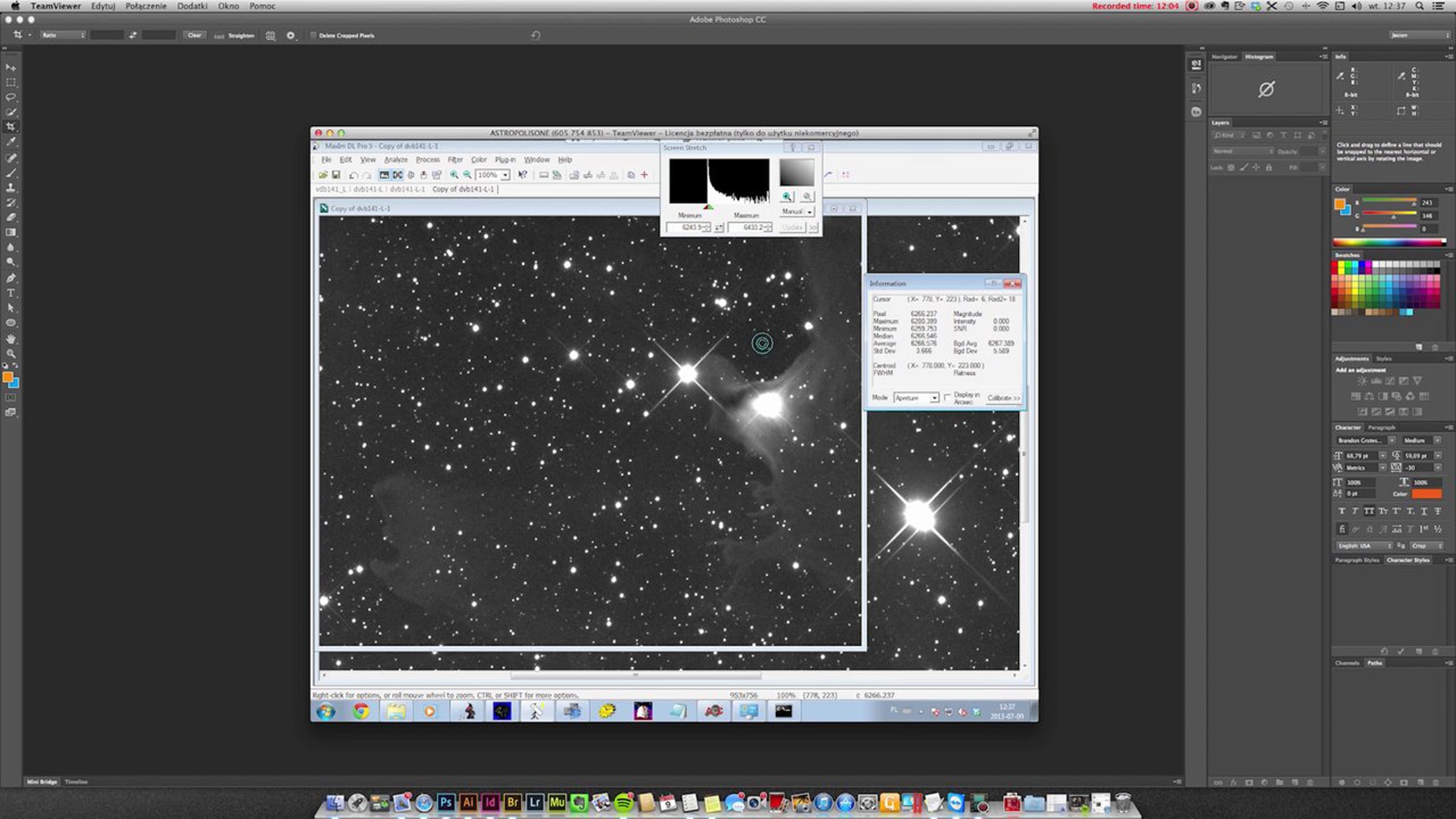Viewport: 1456px width, 819px height.
Task: Click the zoom out magnifier in MaxIm DL toolbar
Action: [x=467, y=175]
